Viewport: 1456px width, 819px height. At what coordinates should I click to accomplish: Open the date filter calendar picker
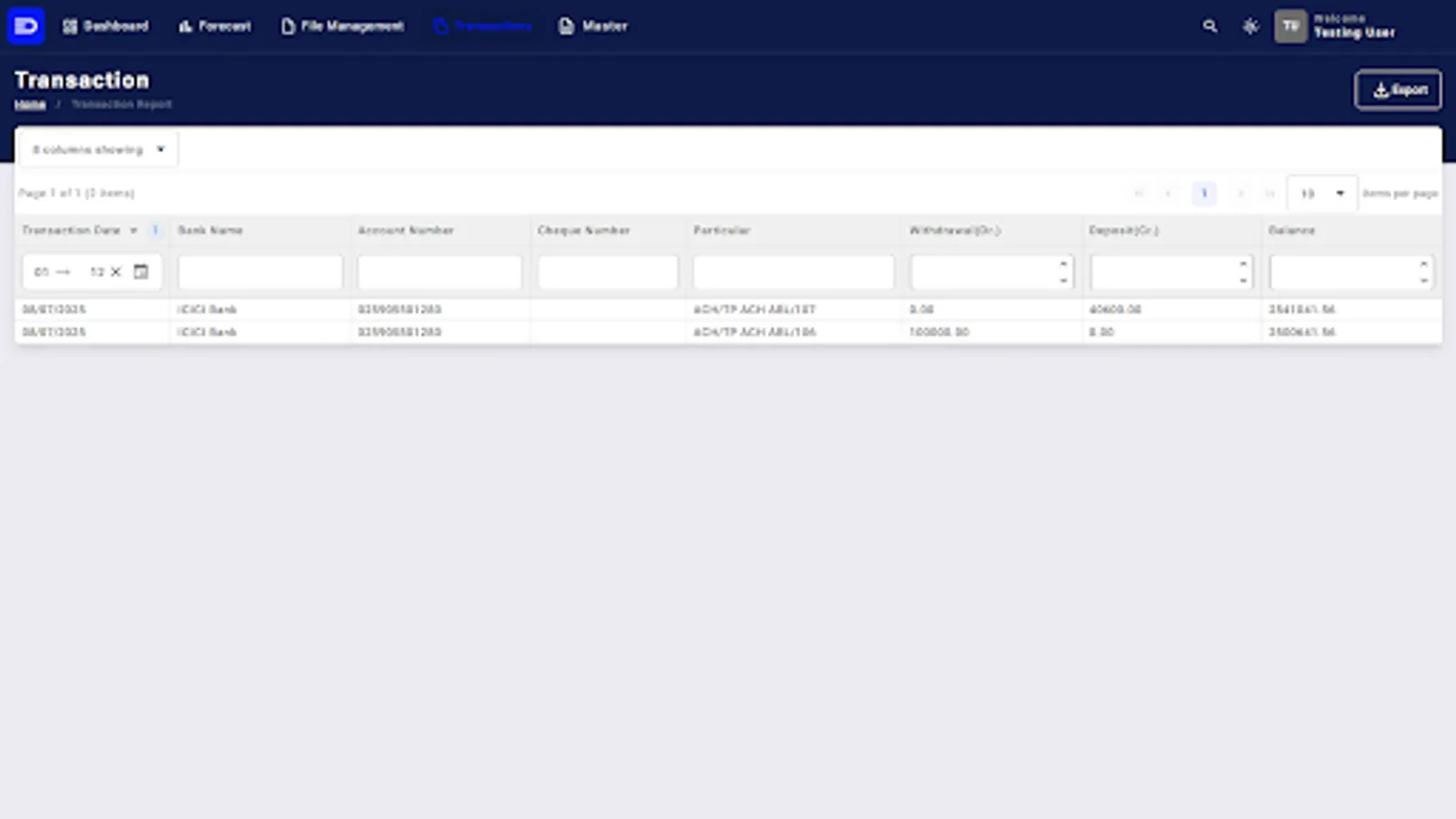(x=141, y=271)
